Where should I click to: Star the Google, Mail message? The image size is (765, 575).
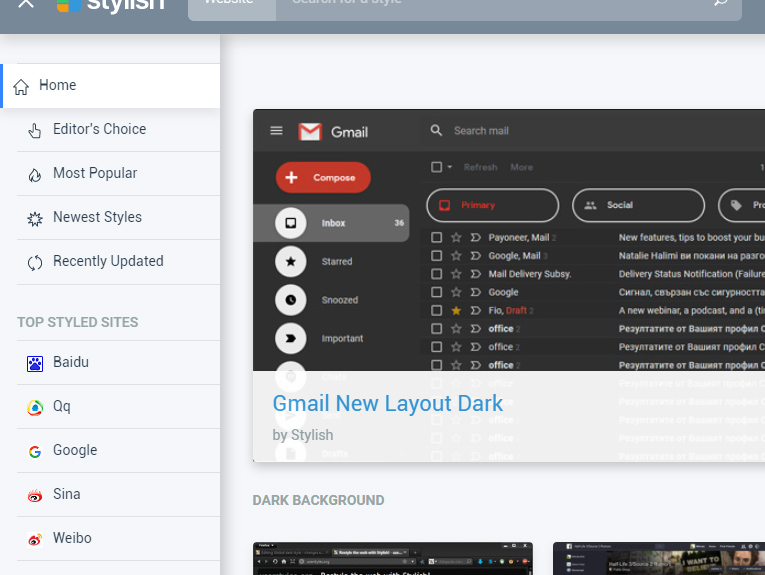(456, 256)
